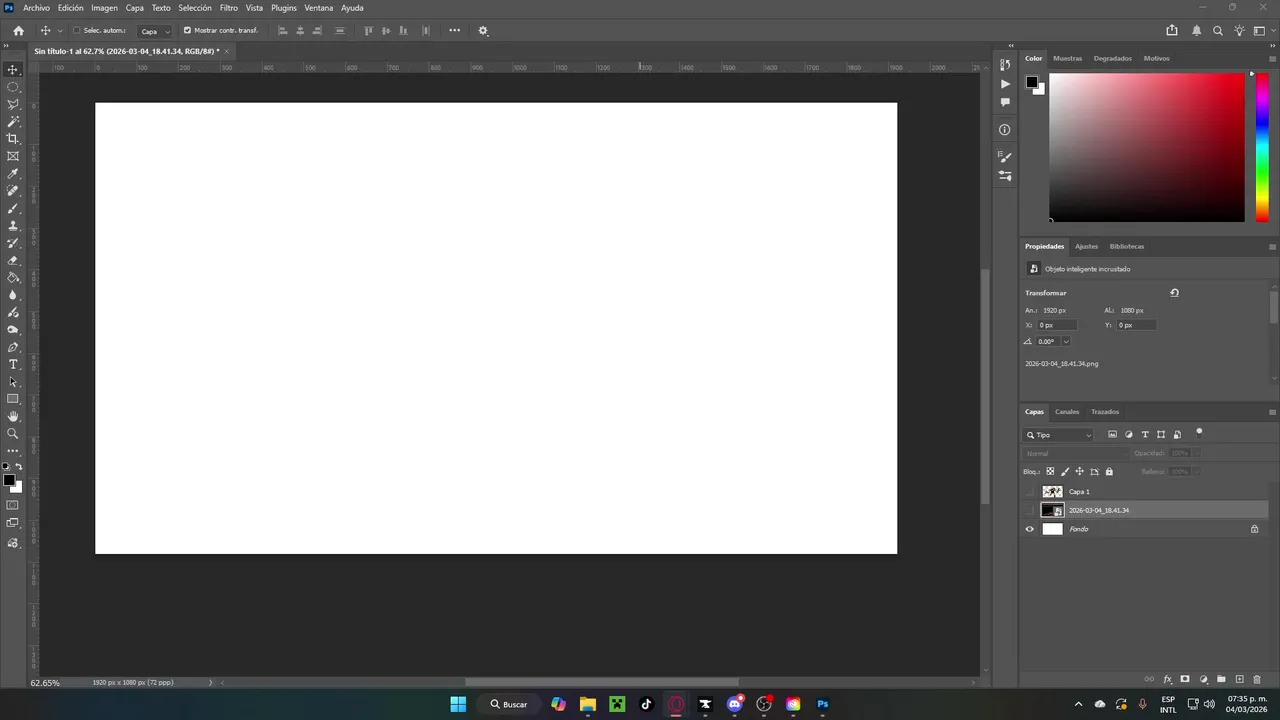The image size is (1280, 720).
Task: Select the Hand tool
Action: [13, 416]
